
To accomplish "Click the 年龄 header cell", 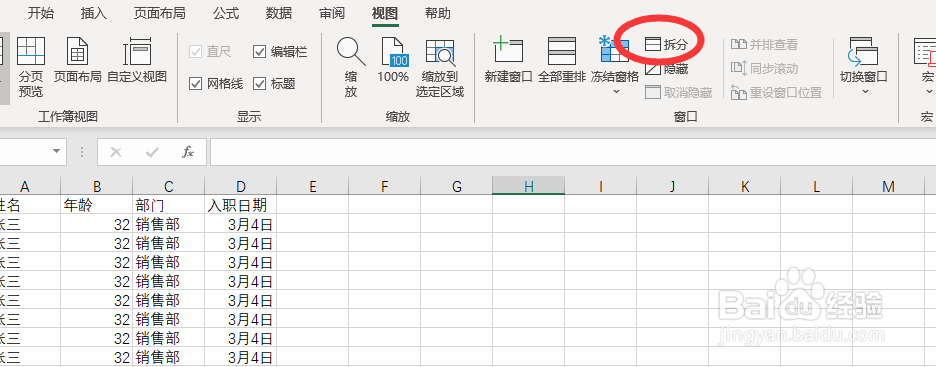I will [97, 205].
